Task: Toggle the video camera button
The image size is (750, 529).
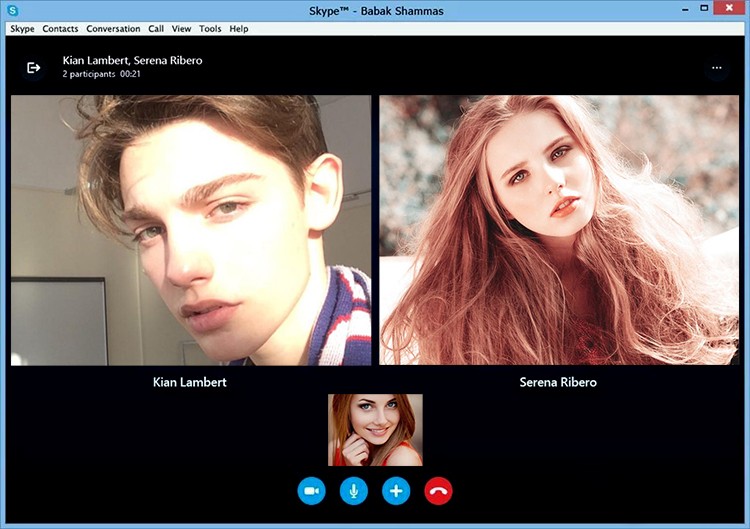Action: pos(311,491)
